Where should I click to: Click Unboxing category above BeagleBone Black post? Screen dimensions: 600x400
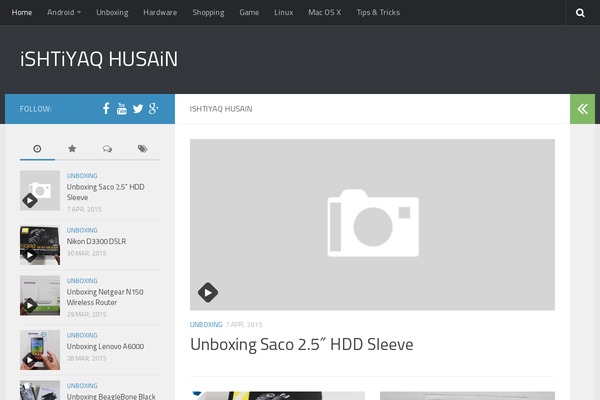tap(82, 385)
